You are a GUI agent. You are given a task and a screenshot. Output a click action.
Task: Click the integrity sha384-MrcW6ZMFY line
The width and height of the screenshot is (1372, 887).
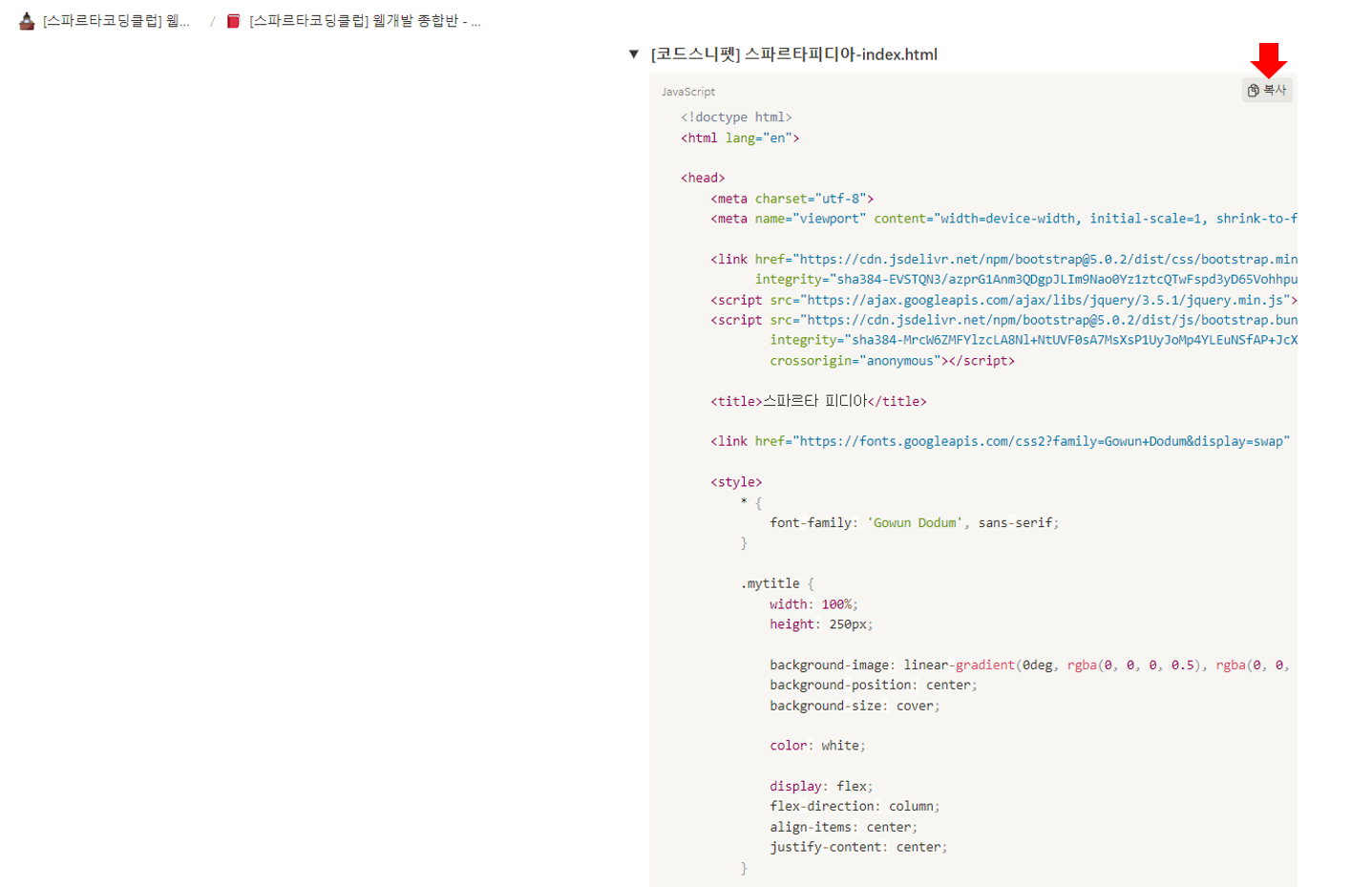pyautogui.click(x=1033, y=340)
